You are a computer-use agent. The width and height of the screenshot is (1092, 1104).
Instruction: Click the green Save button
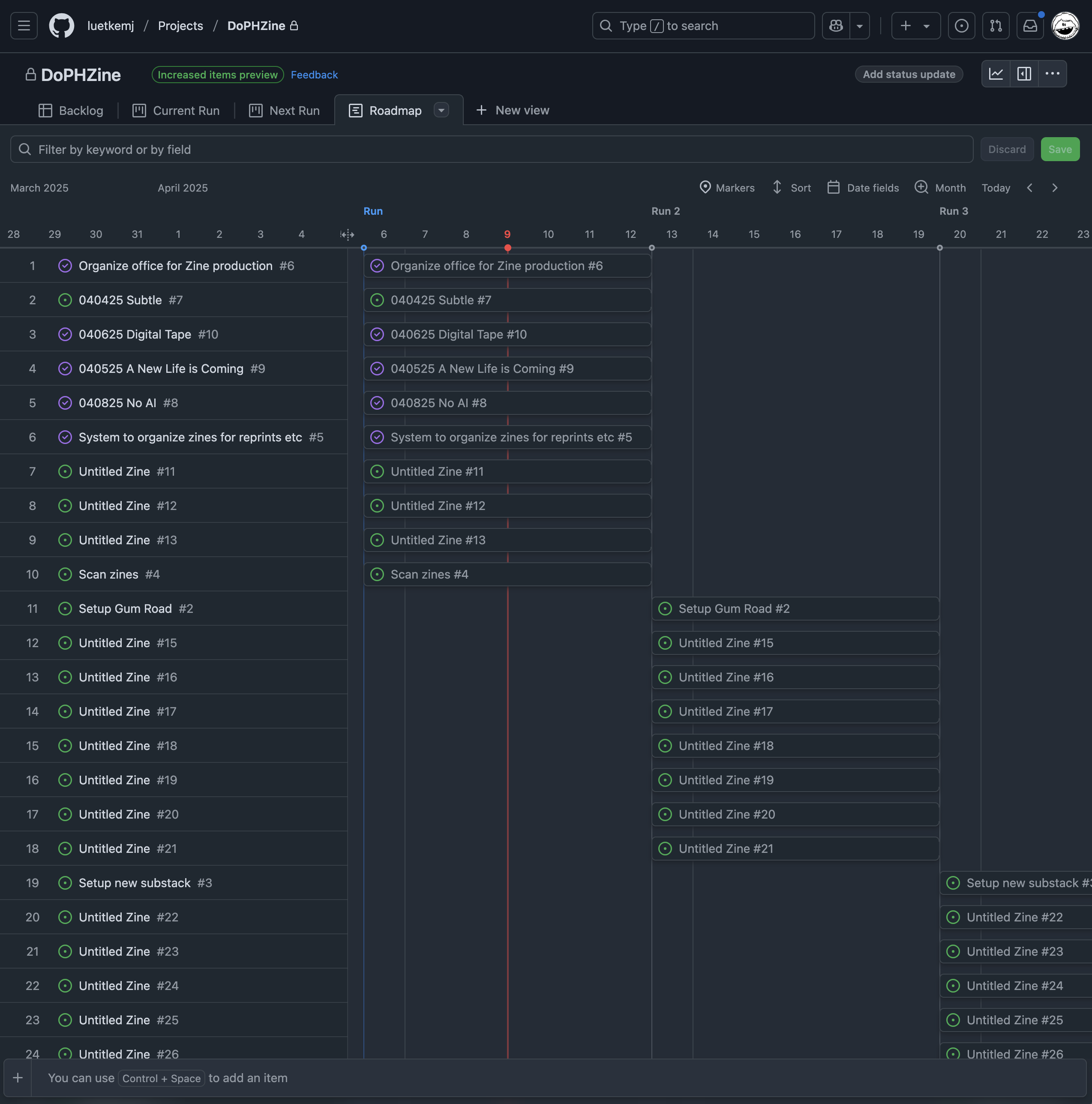[1059, 149]
